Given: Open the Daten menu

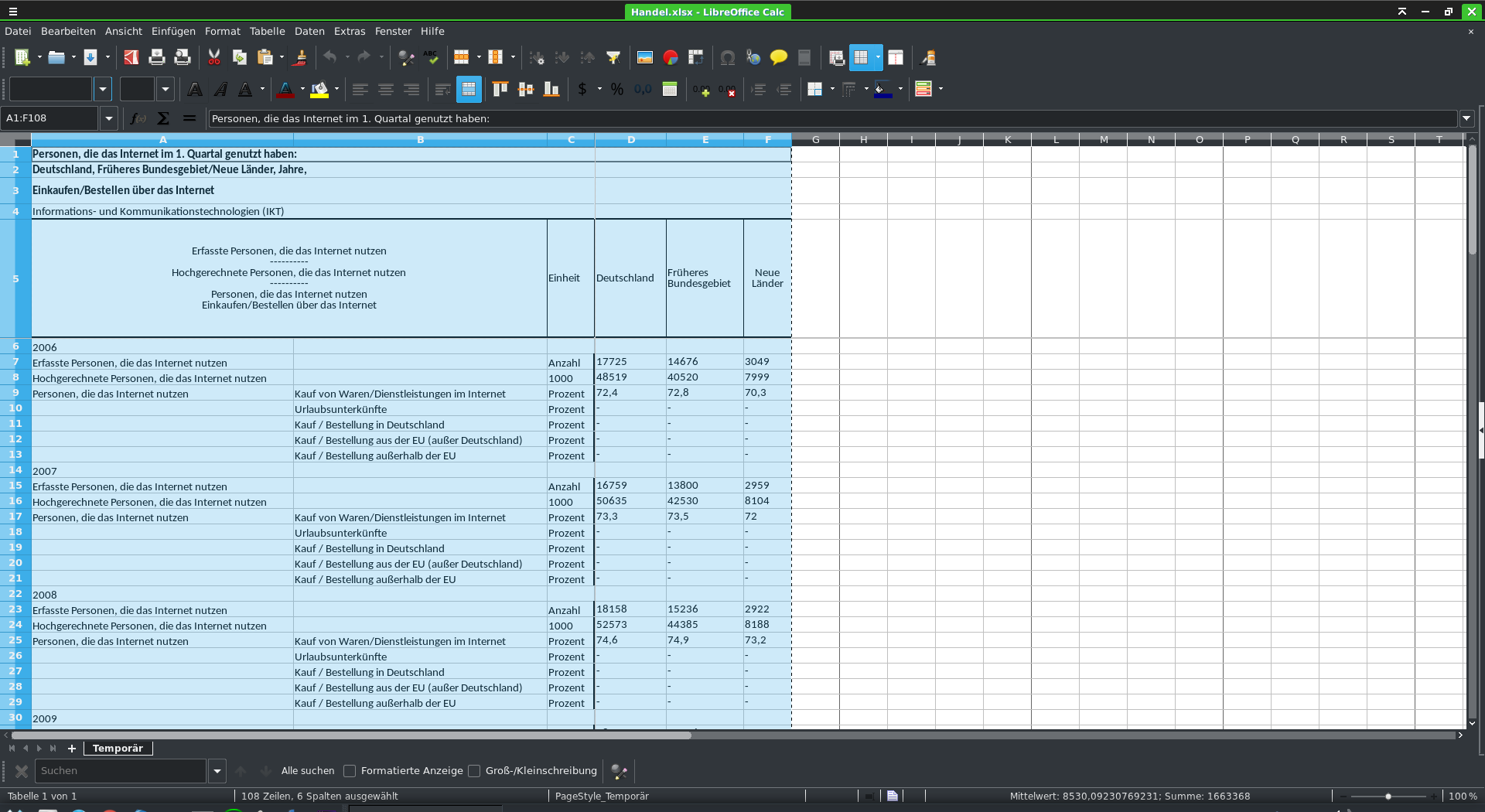Looking at the screenshot, I should pos(309,31).
